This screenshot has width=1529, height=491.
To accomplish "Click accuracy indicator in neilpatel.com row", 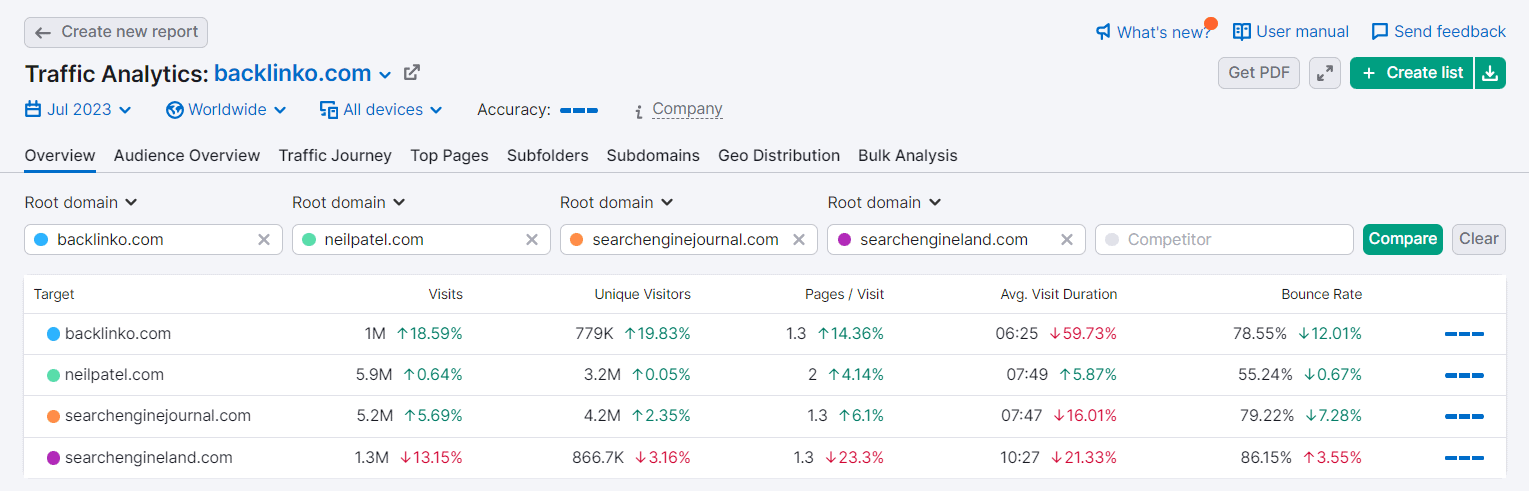I will pyautogui.click(x=1464, y=375).
